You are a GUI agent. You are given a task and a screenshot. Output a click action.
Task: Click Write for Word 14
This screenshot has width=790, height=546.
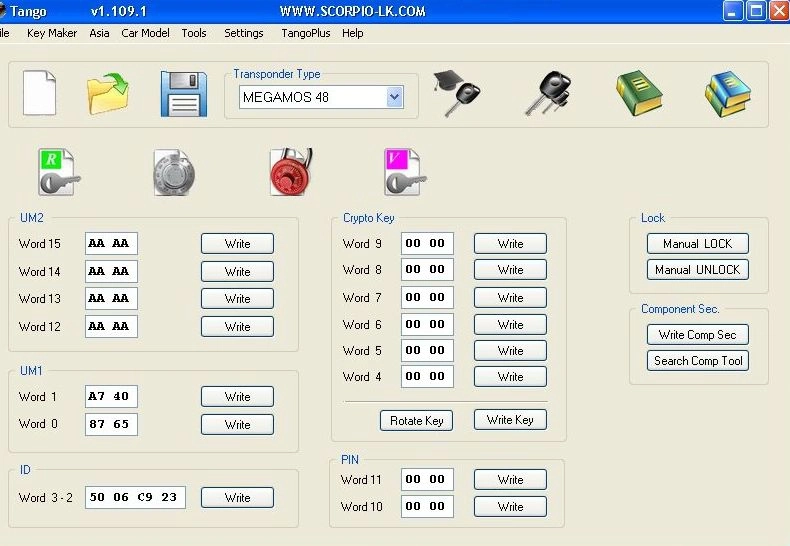click(237, 272)
